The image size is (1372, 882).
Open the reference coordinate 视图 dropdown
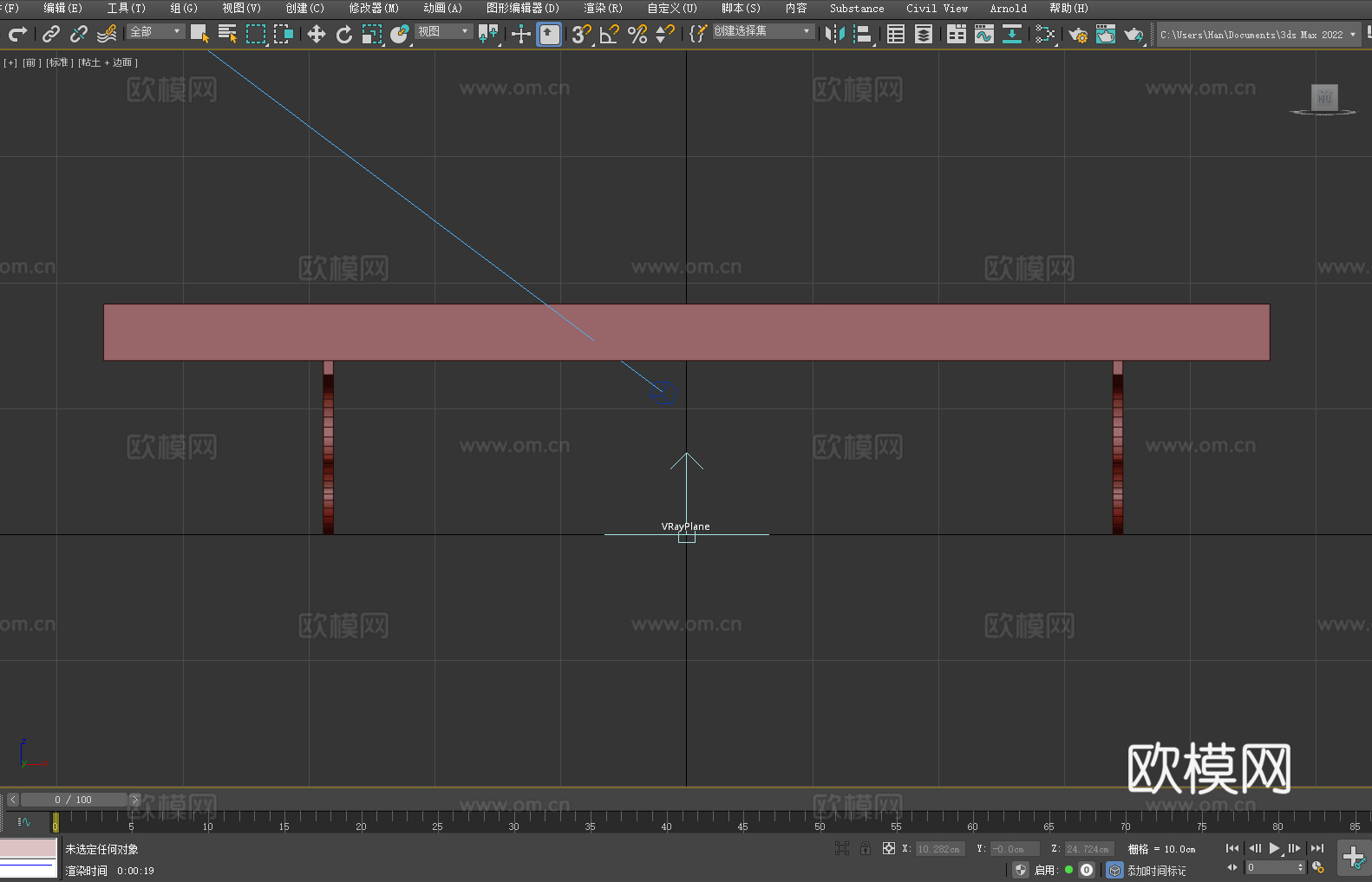click(443, 31)
